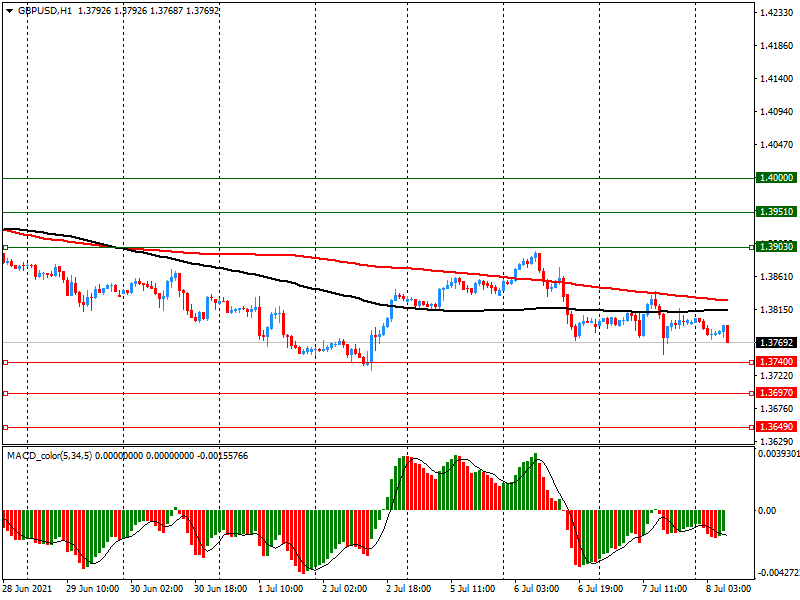Click the square handle on the 1.36970 line
Screen dimensions: 800x600
(x=5, y=394)
